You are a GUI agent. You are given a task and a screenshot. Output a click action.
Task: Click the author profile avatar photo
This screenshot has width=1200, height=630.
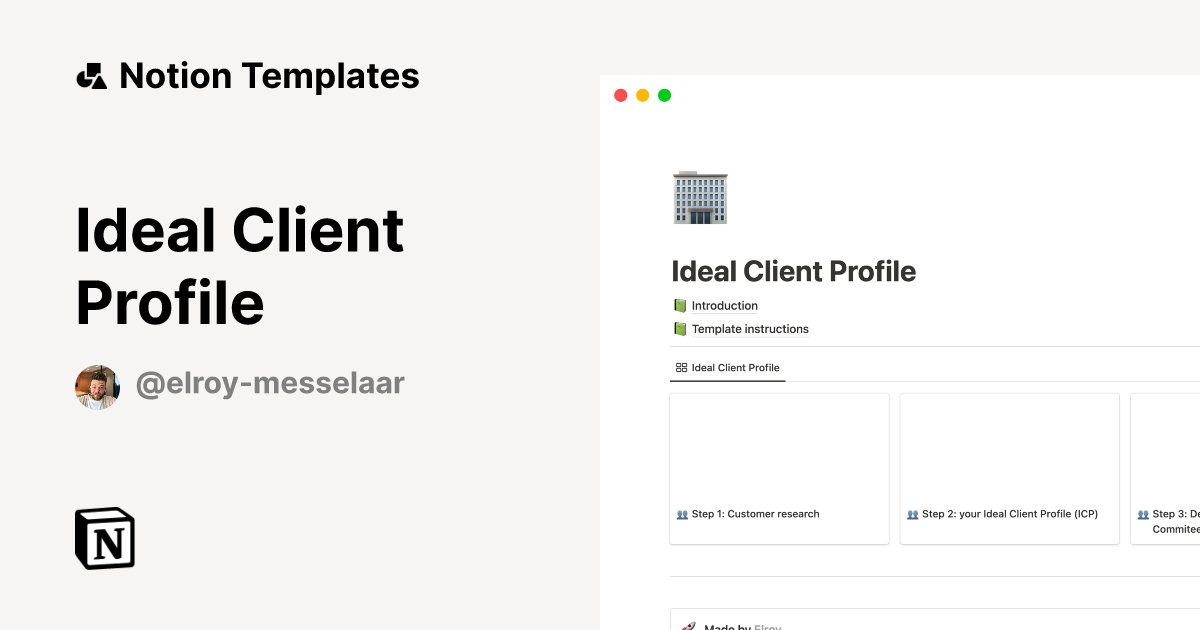(97, 386)
